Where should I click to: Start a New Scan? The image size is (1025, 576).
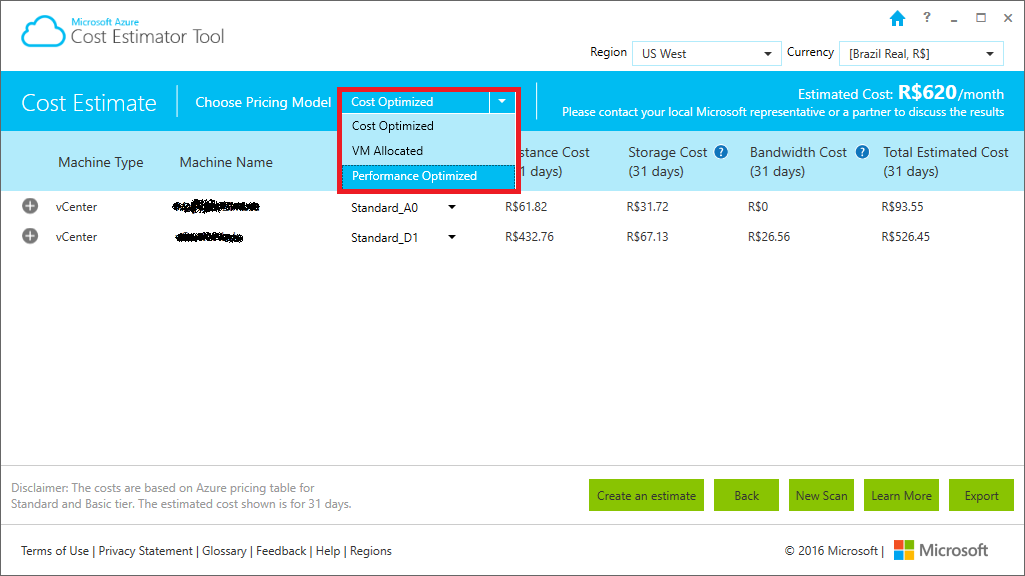(x=821, y=495)
